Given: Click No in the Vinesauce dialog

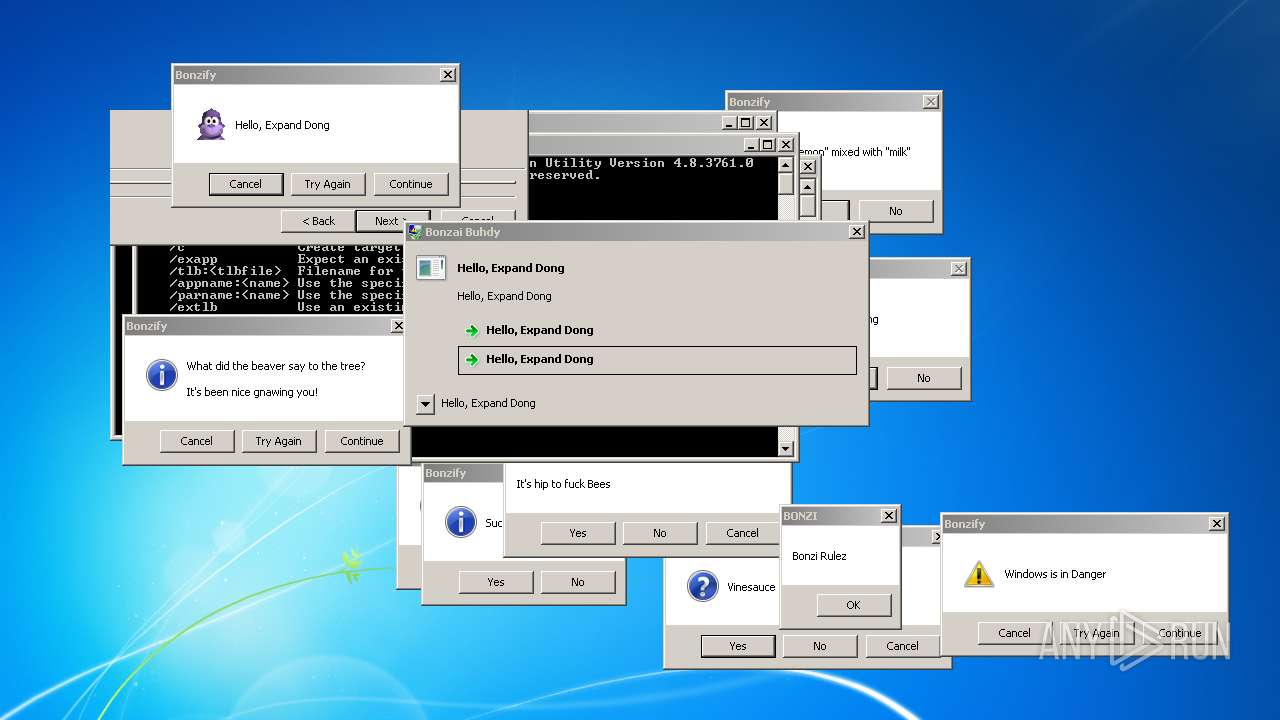Looking at the screenshot, I should click(x=820, y=646).
